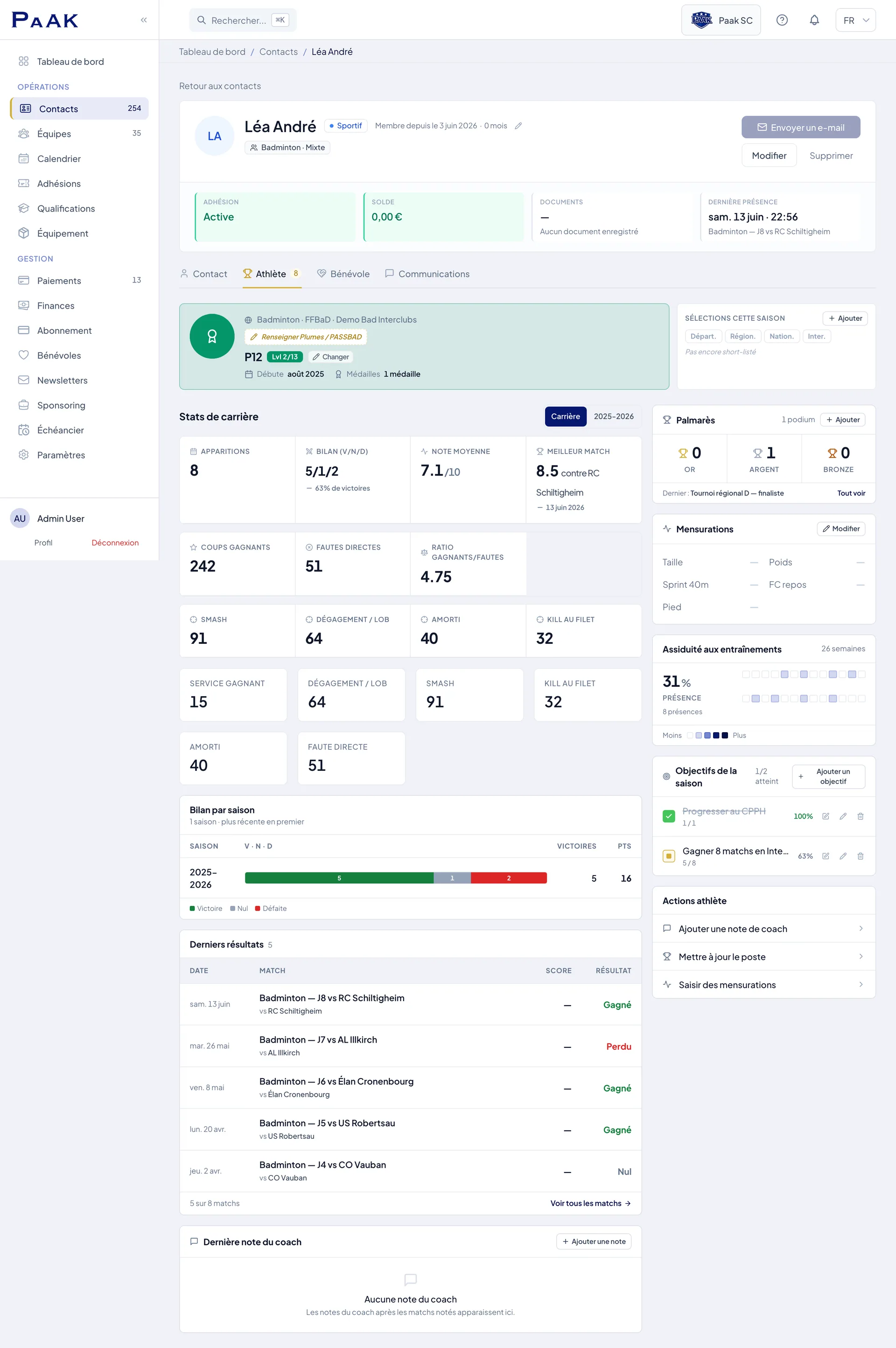
Task: Focus the Rechercher search field
Action: point(243,20)
